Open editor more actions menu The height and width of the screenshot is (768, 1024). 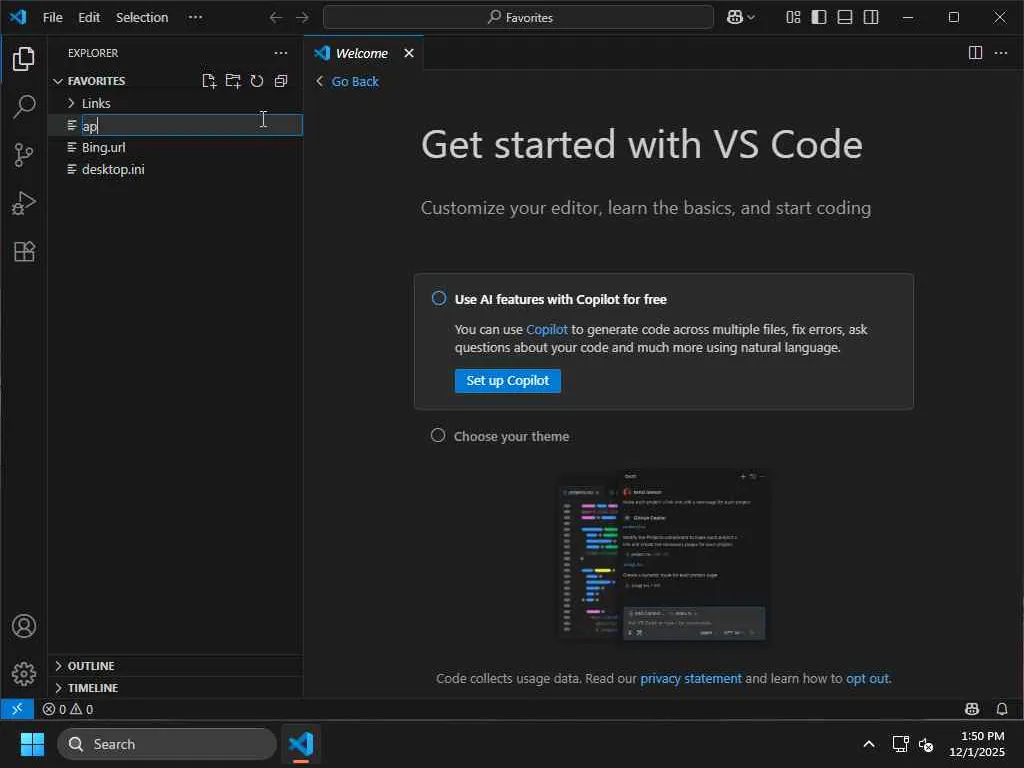(1000, 53)
